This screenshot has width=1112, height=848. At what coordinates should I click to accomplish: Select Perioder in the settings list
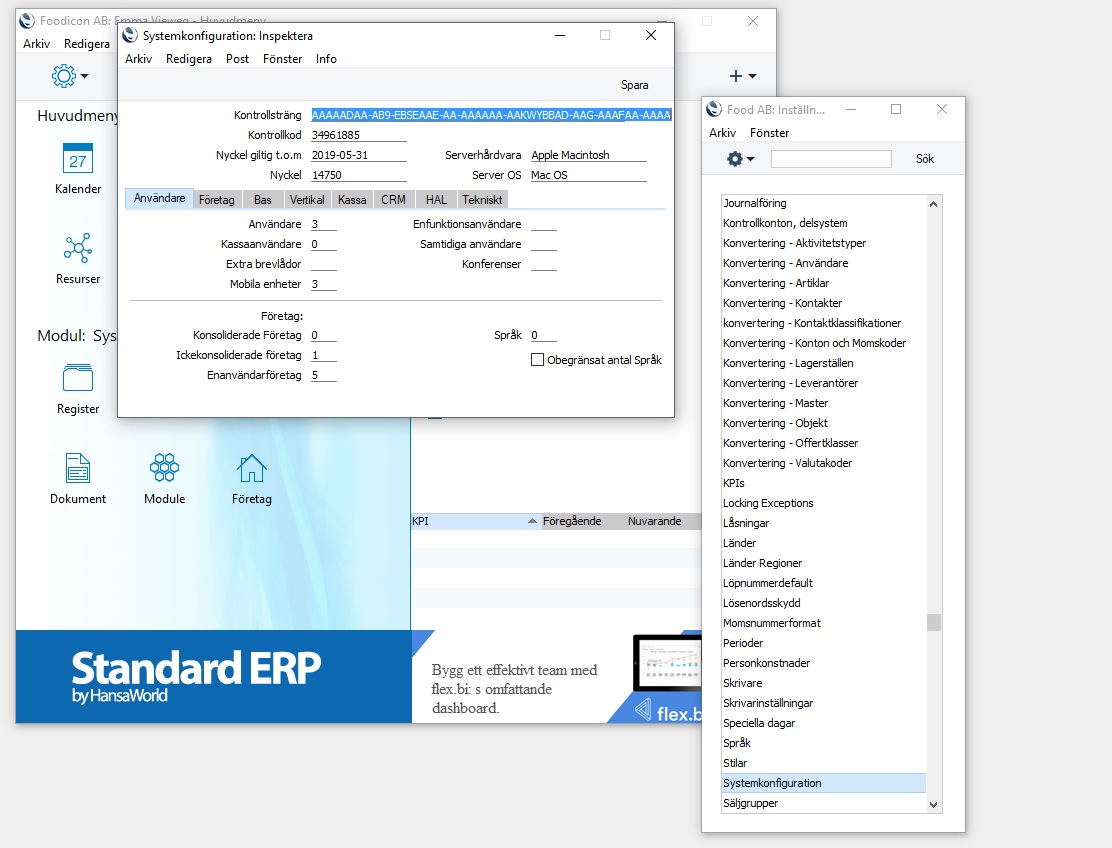(823, 643)
